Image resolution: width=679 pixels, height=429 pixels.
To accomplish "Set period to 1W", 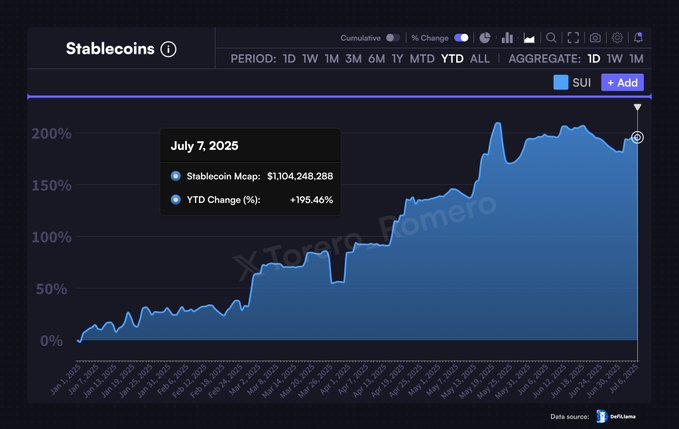I will pyautogui.click(x=310, y=59).
